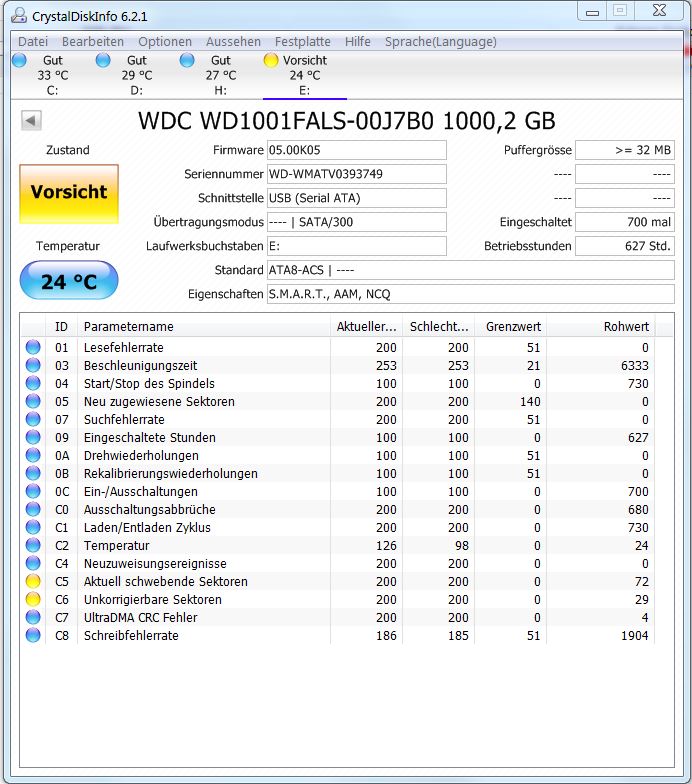Click the Grenzwert column header
The width and height of the screenshot is (692, 784).
click(x=511, y=326)
